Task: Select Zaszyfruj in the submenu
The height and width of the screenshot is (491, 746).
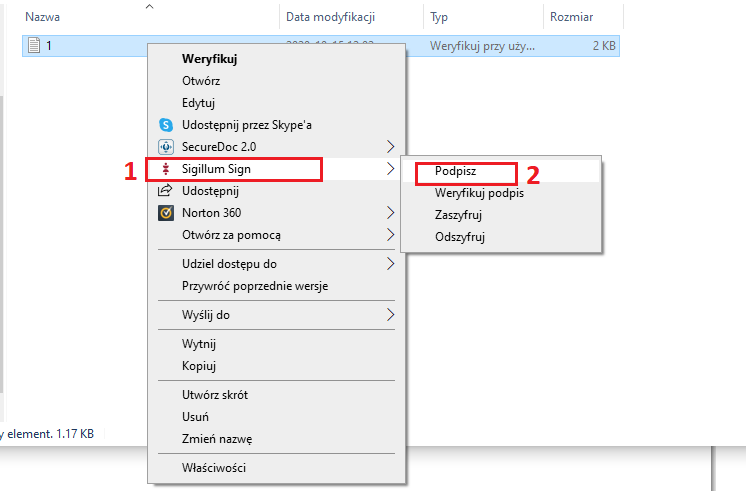Action: pos(459,215)
